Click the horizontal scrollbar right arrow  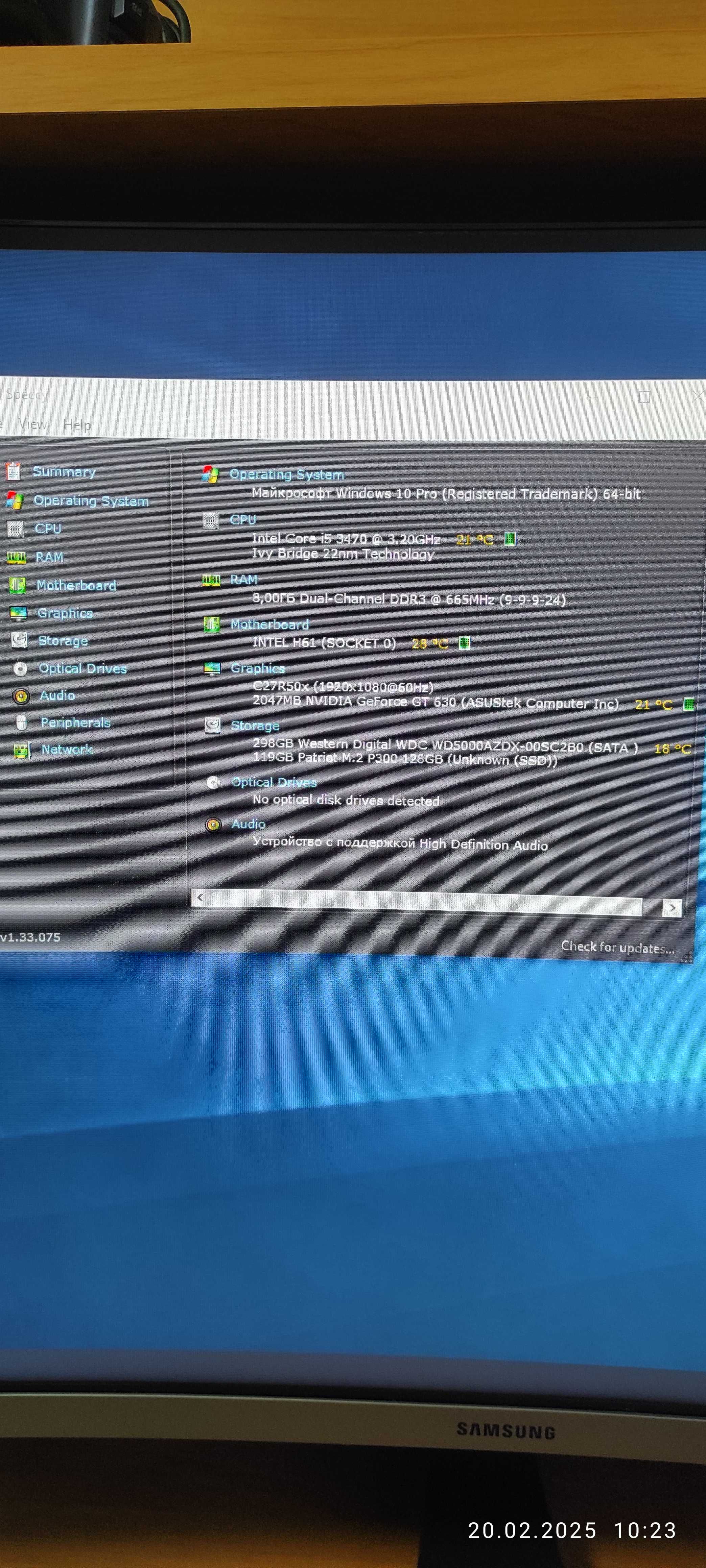671,908
